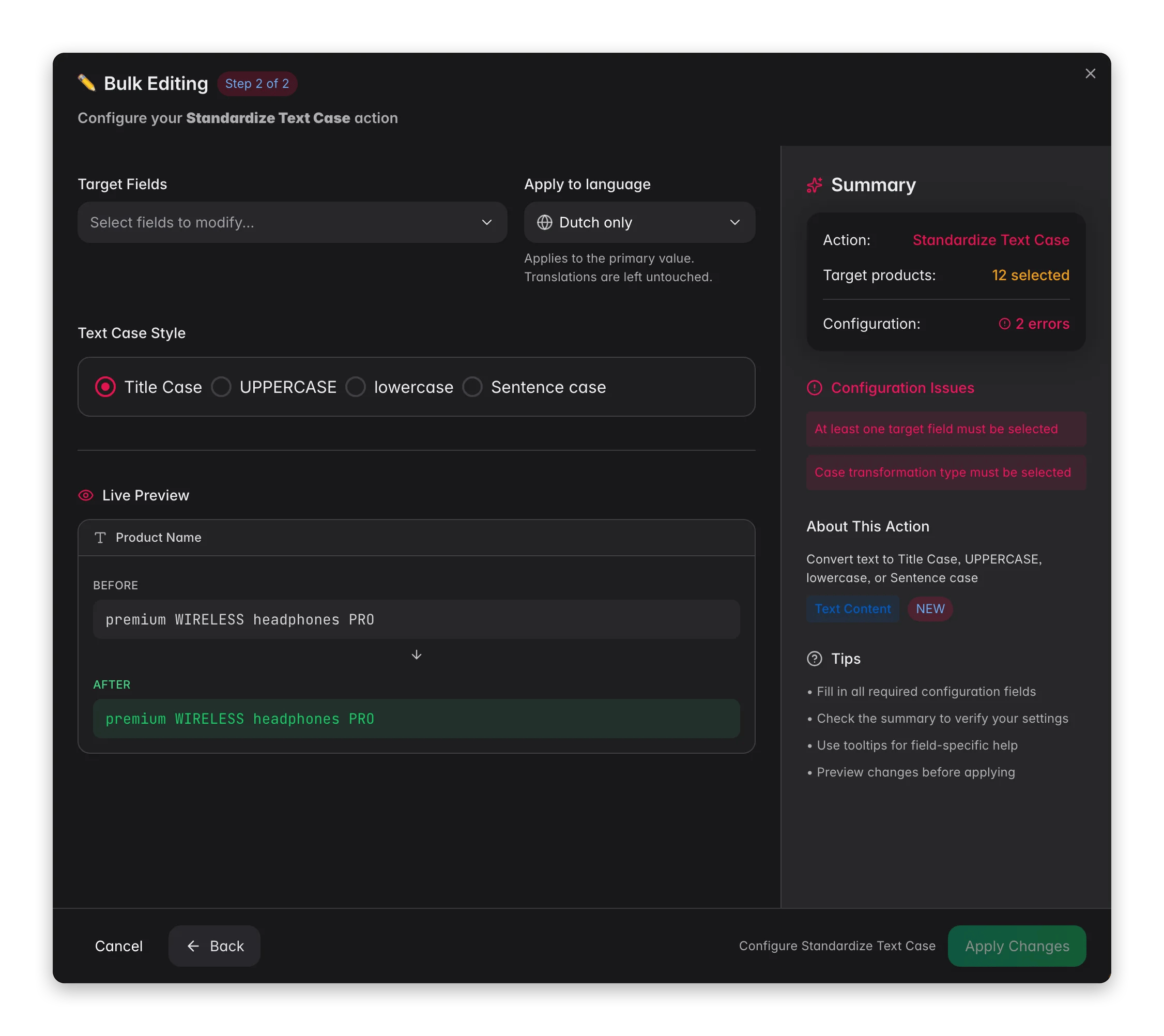Click the Product Name text type icon
Screen dimensions: 1164x1036
pyautogui.click(x=100, y=538)
